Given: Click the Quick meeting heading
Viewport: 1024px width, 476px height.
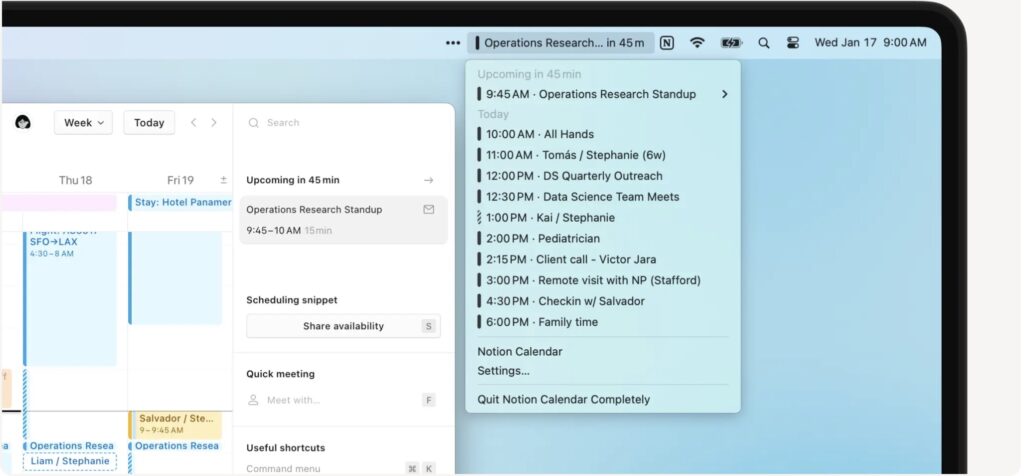Looking at the screenshot, I should tap(280, 374).
